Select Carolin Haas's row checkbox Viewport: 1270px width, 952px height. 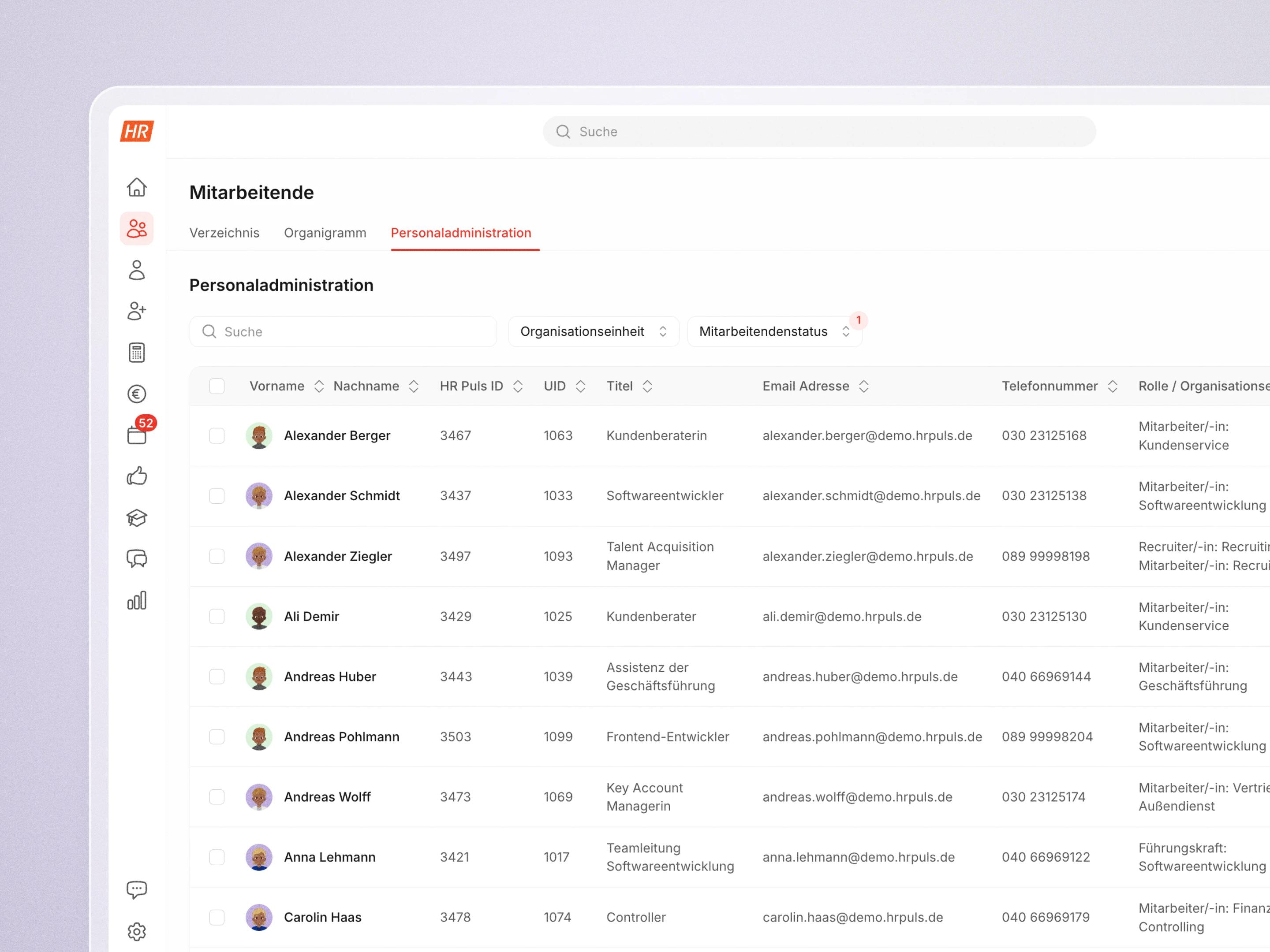[x=217, y=917]
